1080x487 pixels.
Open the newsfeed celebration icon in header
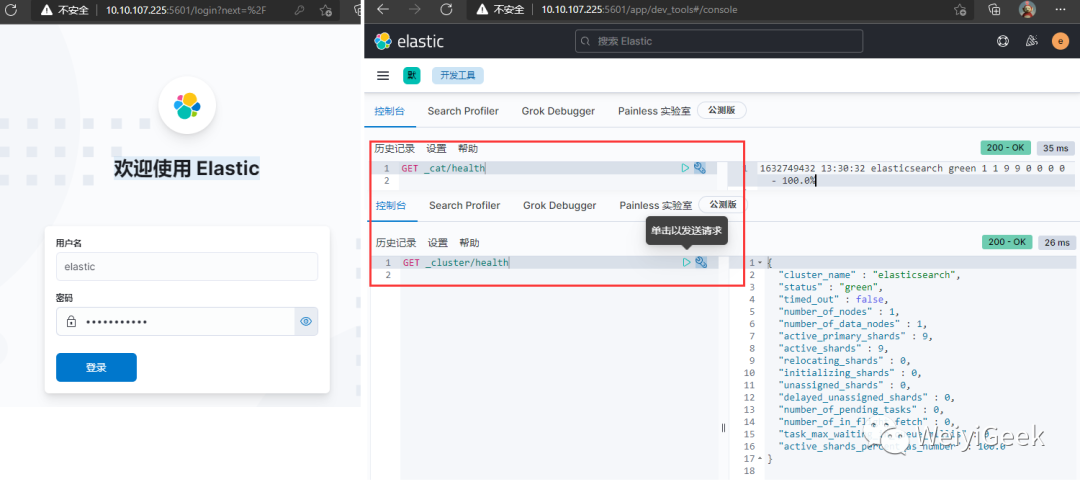click(x=1032, y=41)
